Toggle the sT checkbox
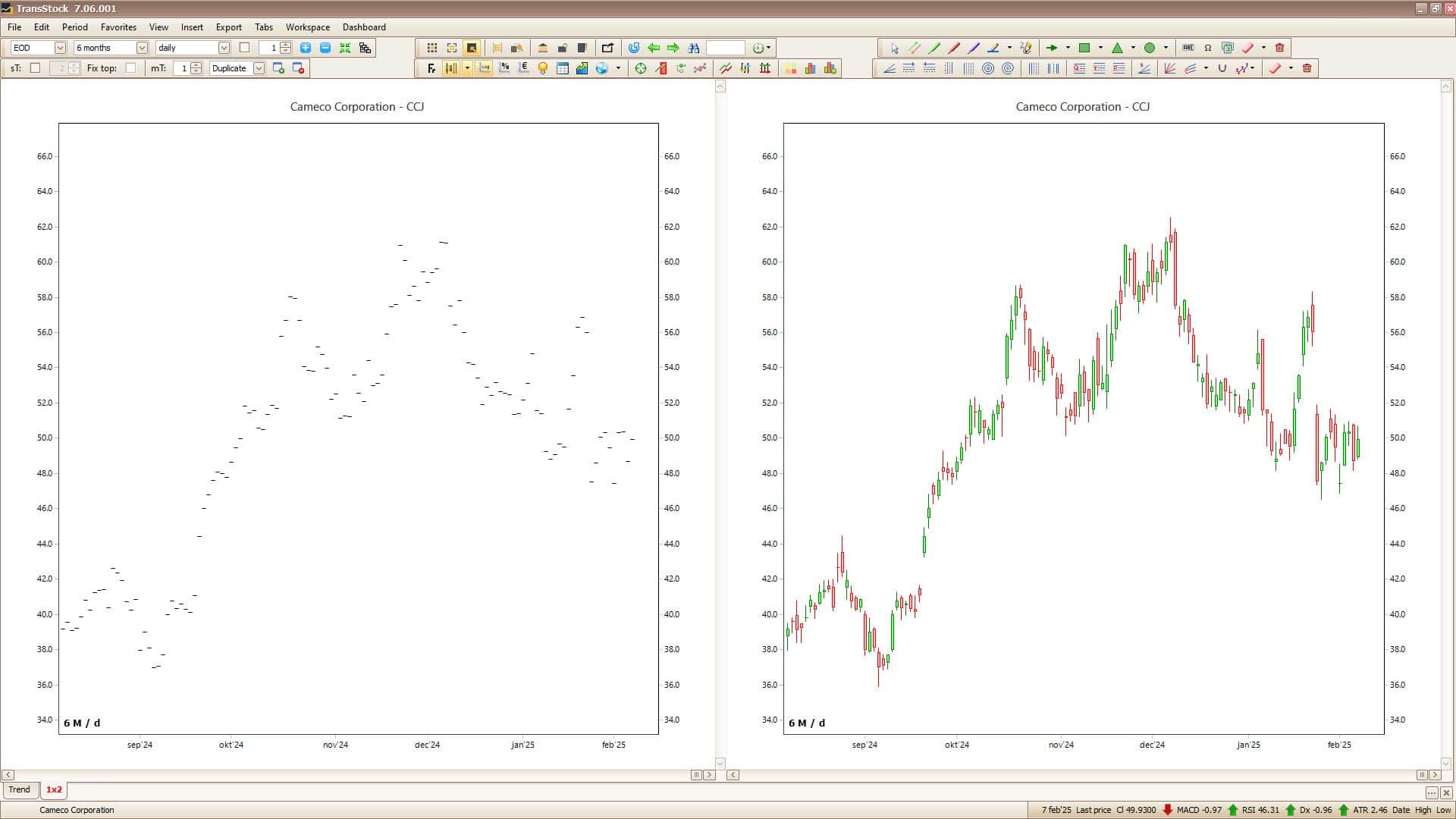 point(35,68)
